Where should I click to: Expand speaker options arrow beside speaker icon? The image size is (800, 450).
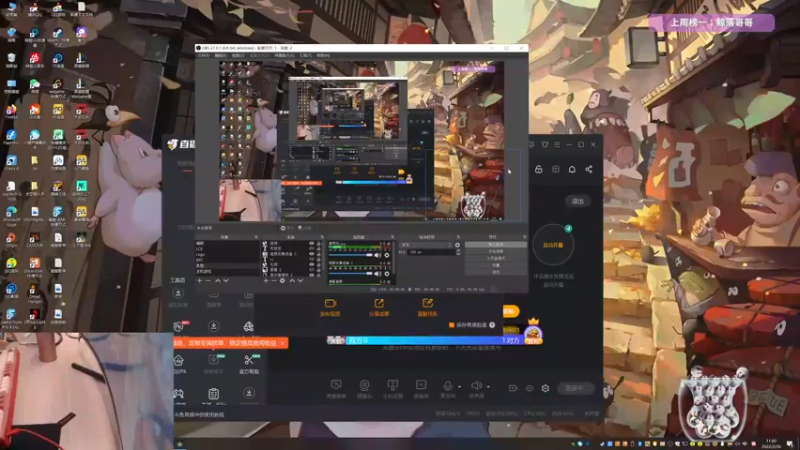(488, 387)
